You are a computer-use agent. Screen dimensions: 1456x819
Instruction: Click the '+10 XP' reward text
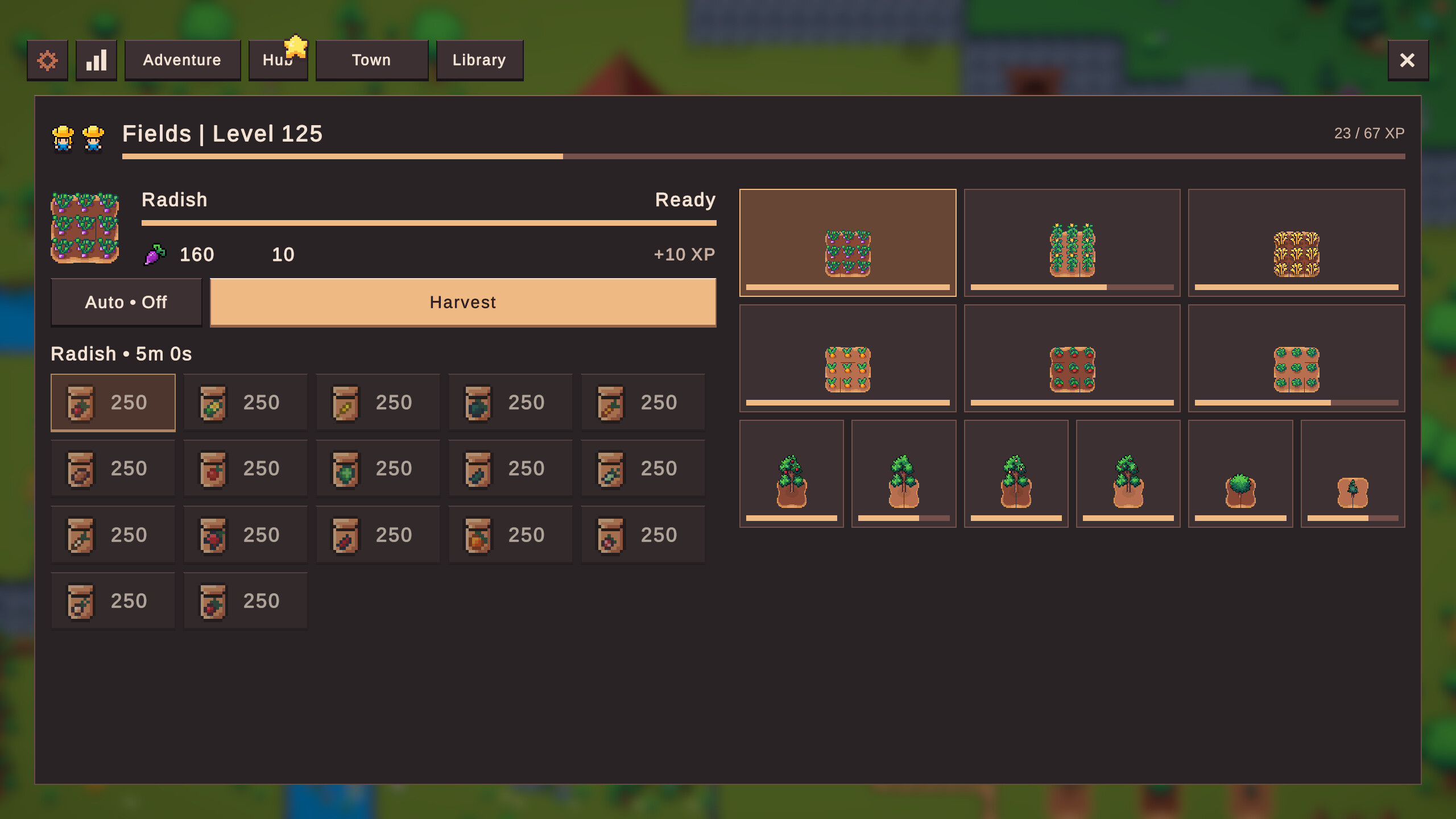point(684,254)
